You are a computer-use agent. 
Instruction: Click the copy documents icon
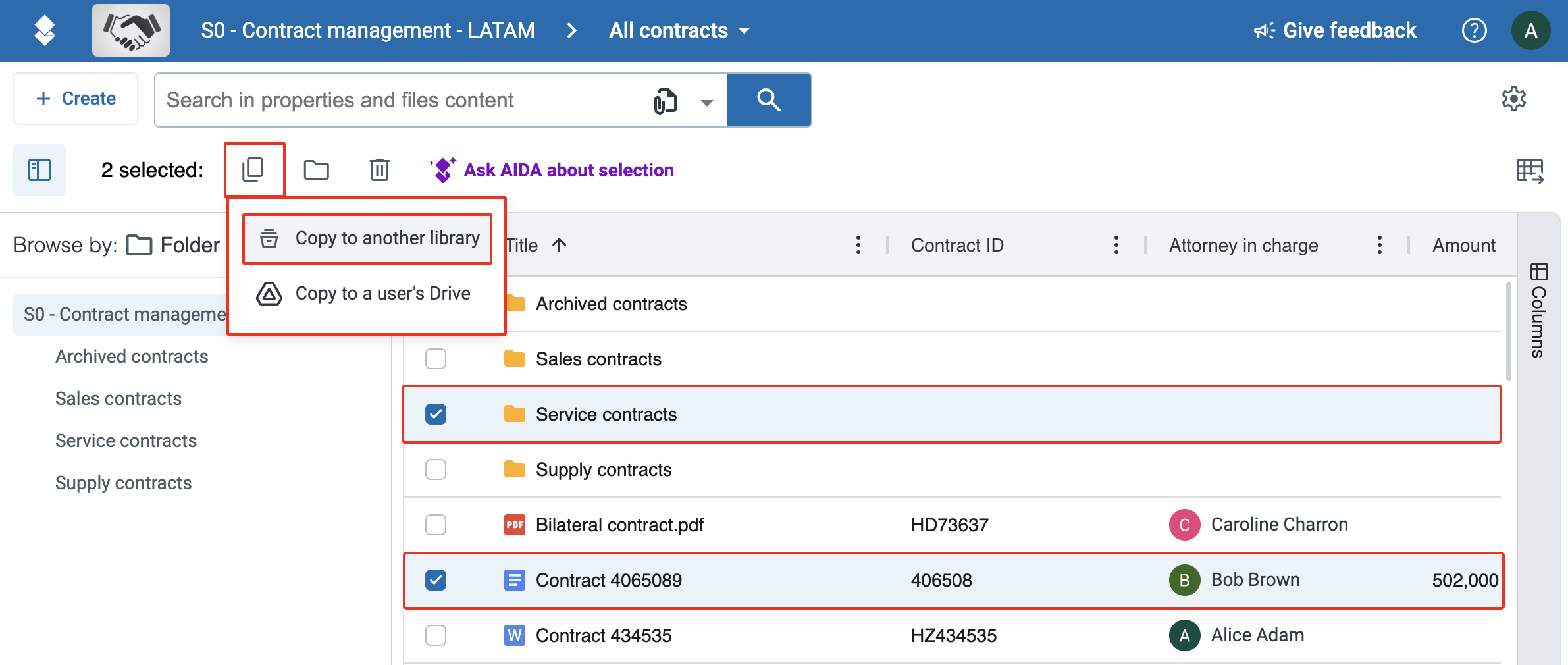point(253,170)
